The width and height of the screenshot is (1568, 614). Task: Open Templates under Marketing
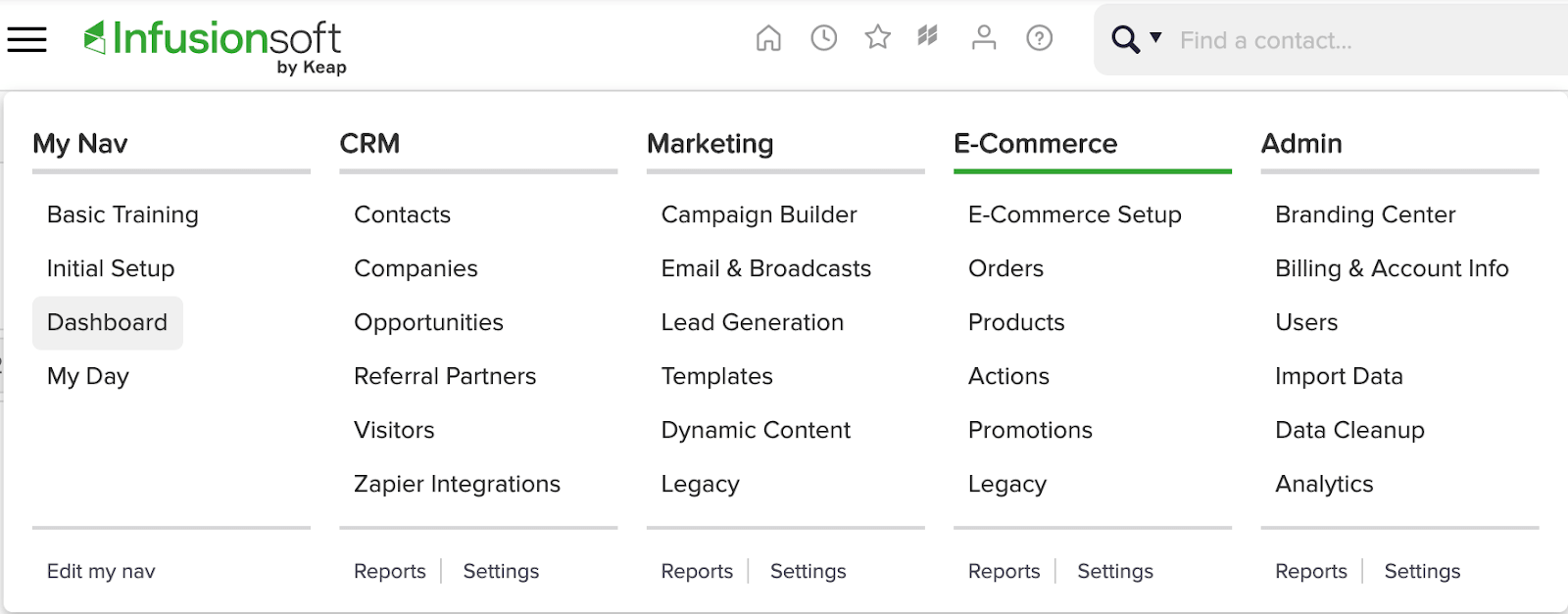716,376
